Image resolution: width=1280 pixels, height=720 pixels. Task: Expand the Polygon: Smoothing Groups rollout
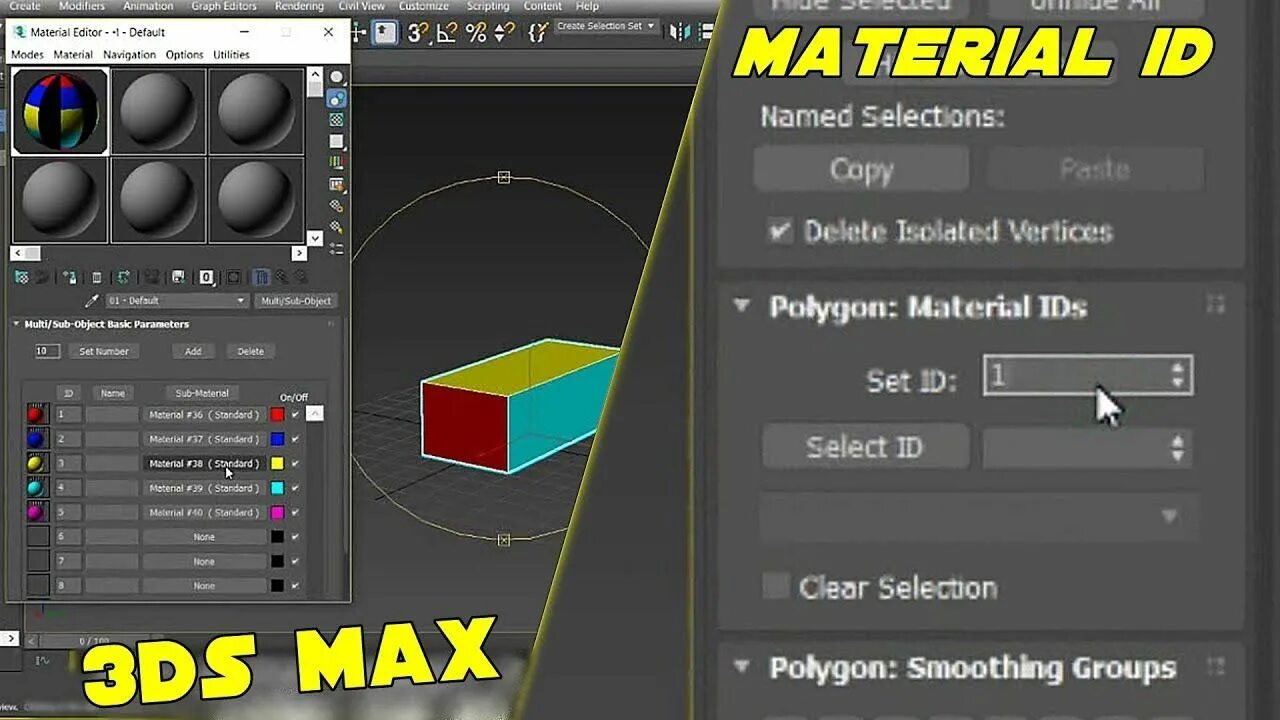pyautogui.click(x=741, y=665)
